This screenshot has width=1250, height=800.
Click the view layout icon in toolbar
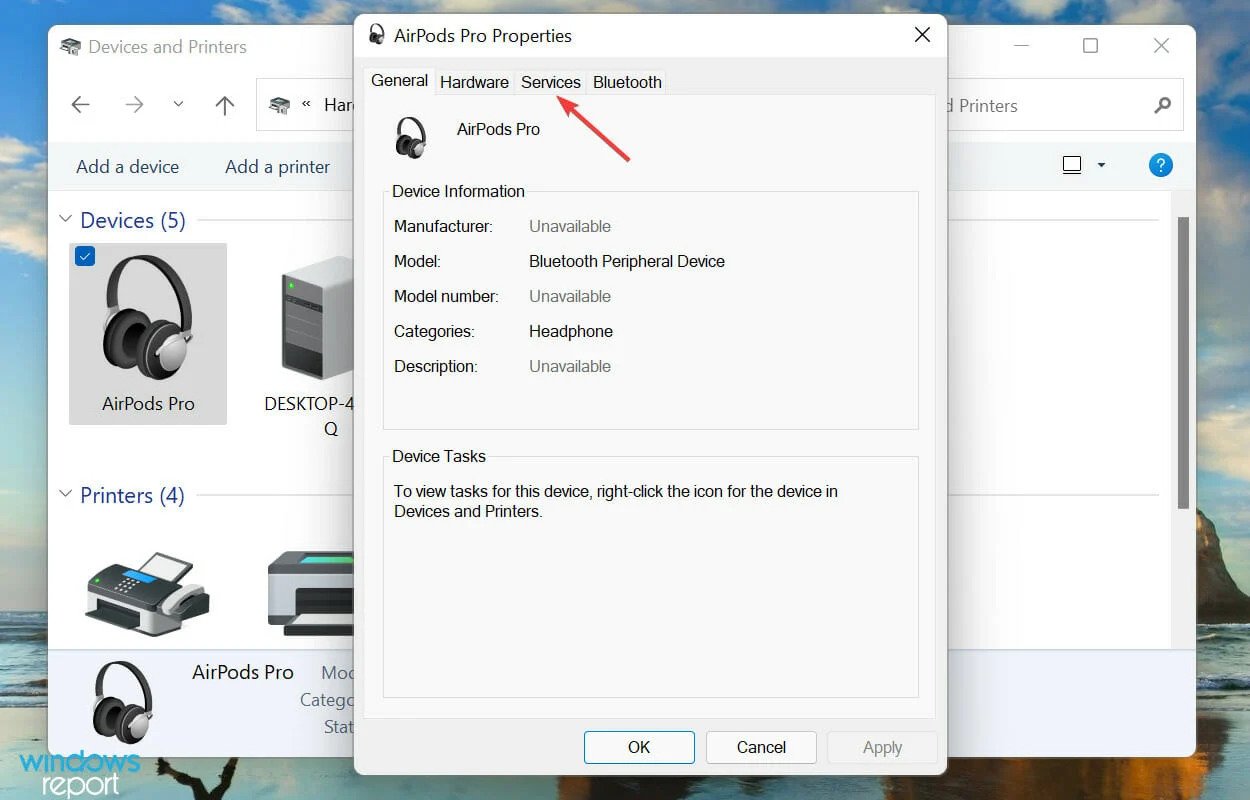tap(1072, 165)
